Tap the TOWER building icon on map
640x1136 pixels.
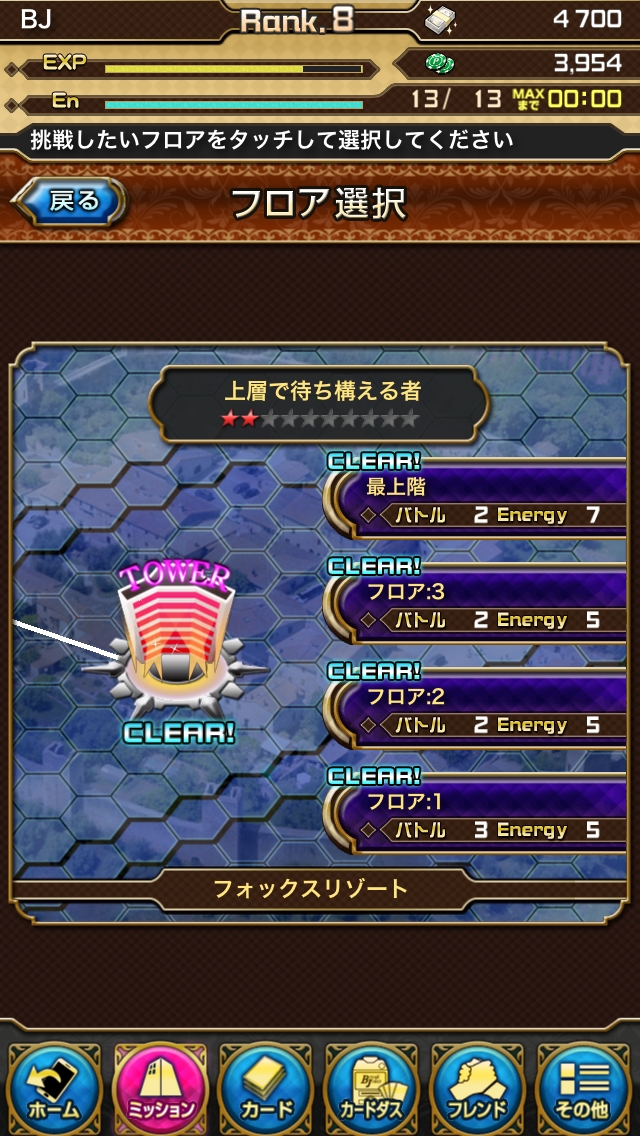point(176,638)
